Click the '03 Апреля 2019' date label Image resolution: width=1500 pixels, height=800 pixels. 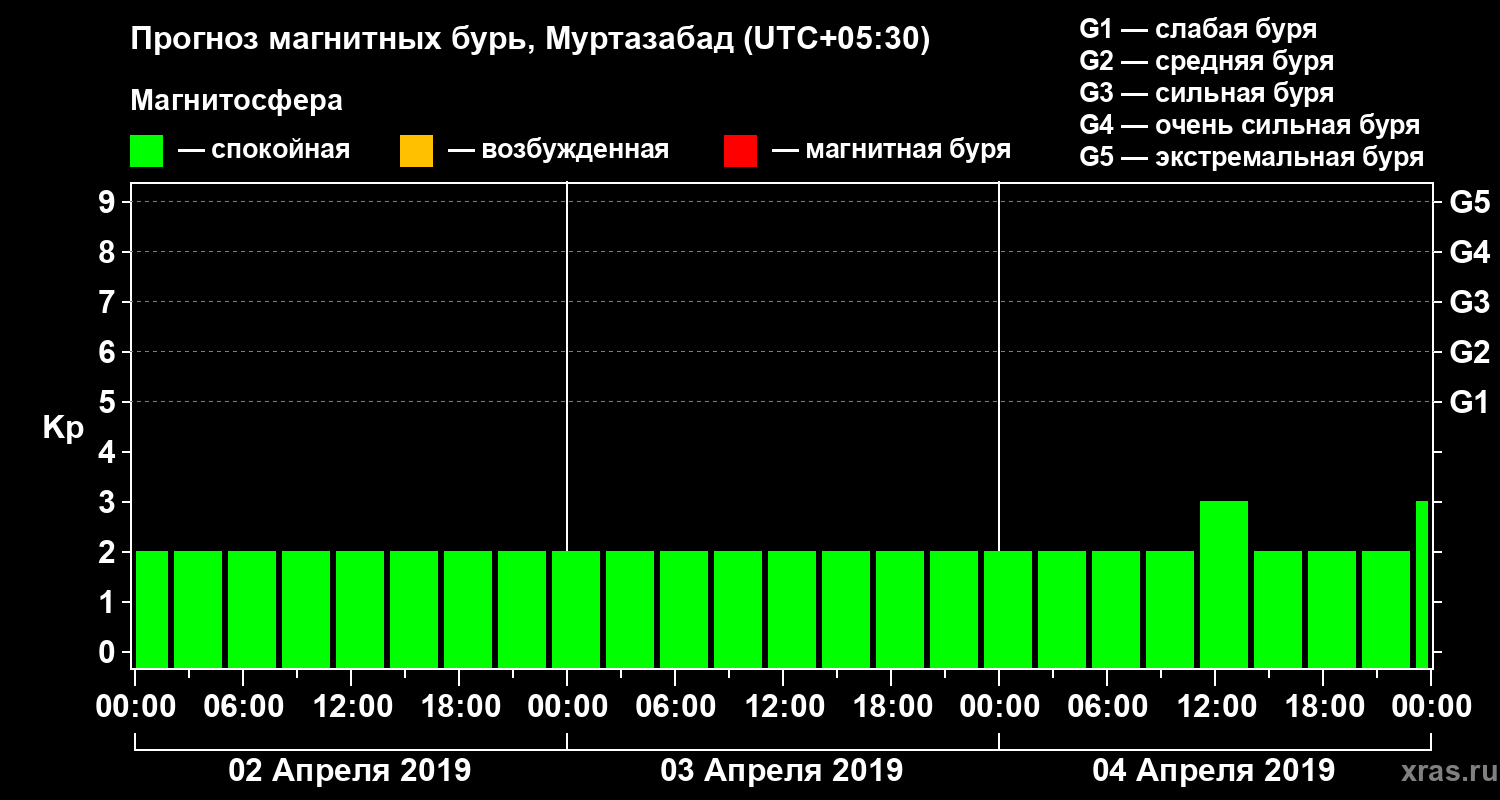pyautogui.click(x=782, y=771)
